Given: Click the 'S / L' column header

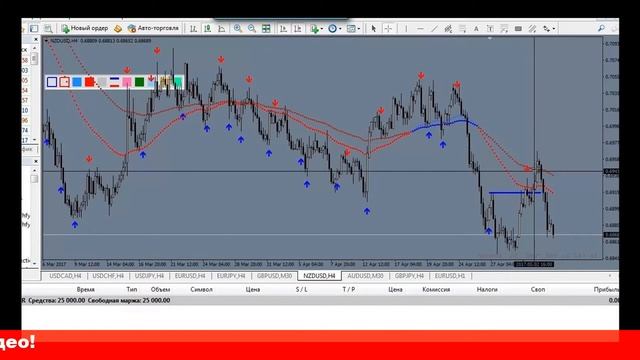Looking at the screenshot, I should click(x=302, y=289).
